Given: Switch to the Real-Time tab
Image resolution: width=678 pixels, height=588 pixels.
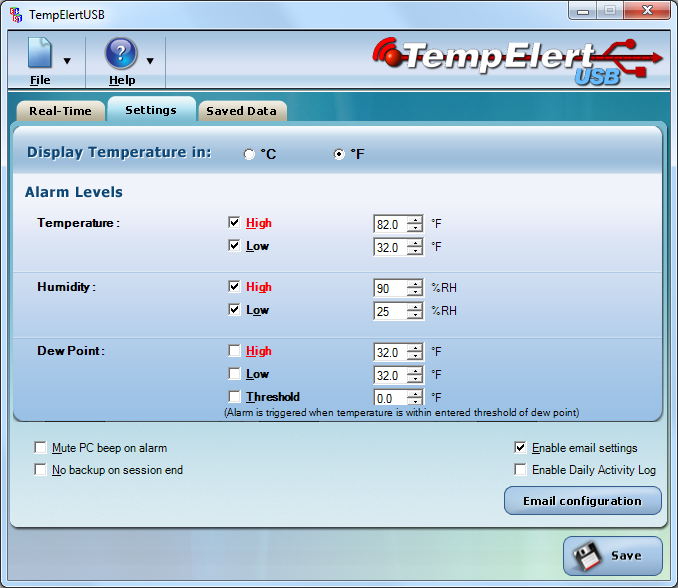Looking at the screenshot, I should point(61,111).
